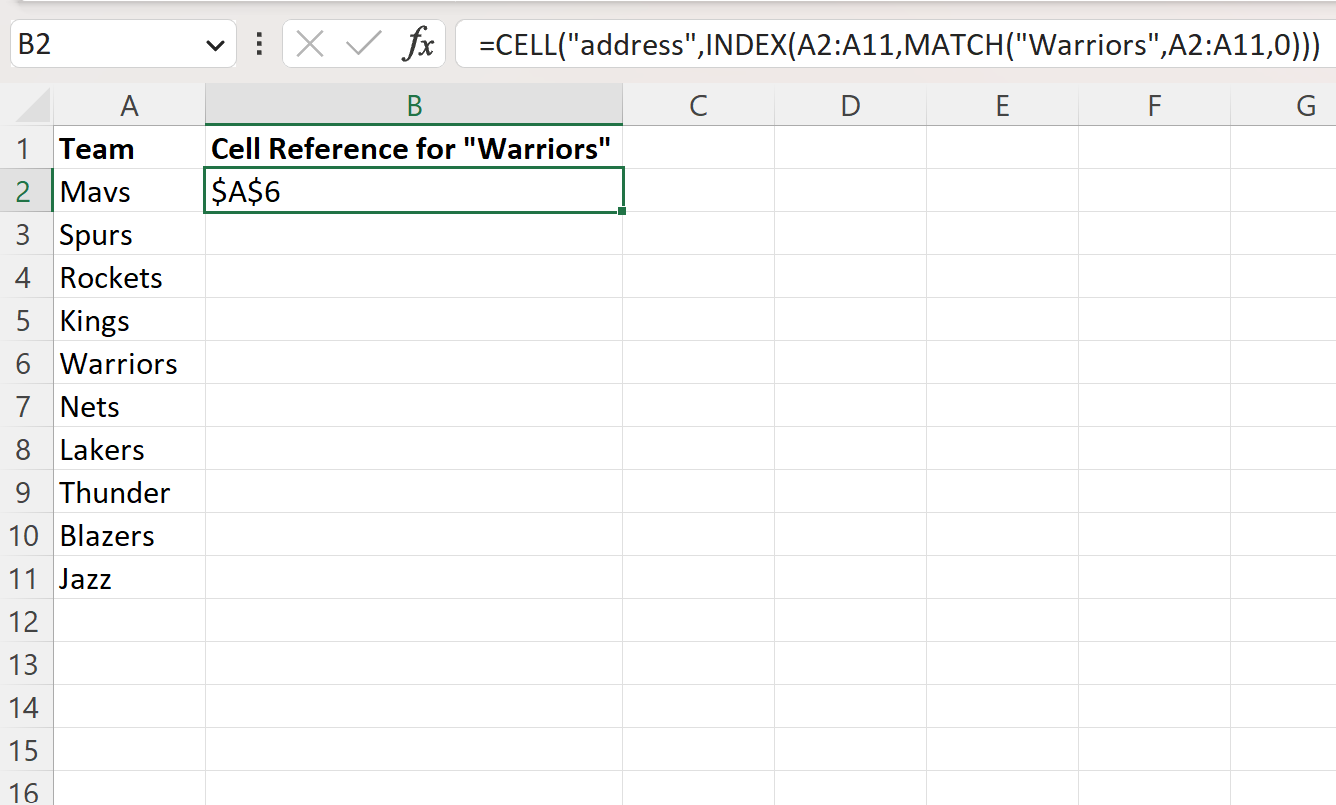Viewport: 1336px width, 805px height.
Task: Click the three-dot separator beside the Name Box
Action: coord(259,43)
